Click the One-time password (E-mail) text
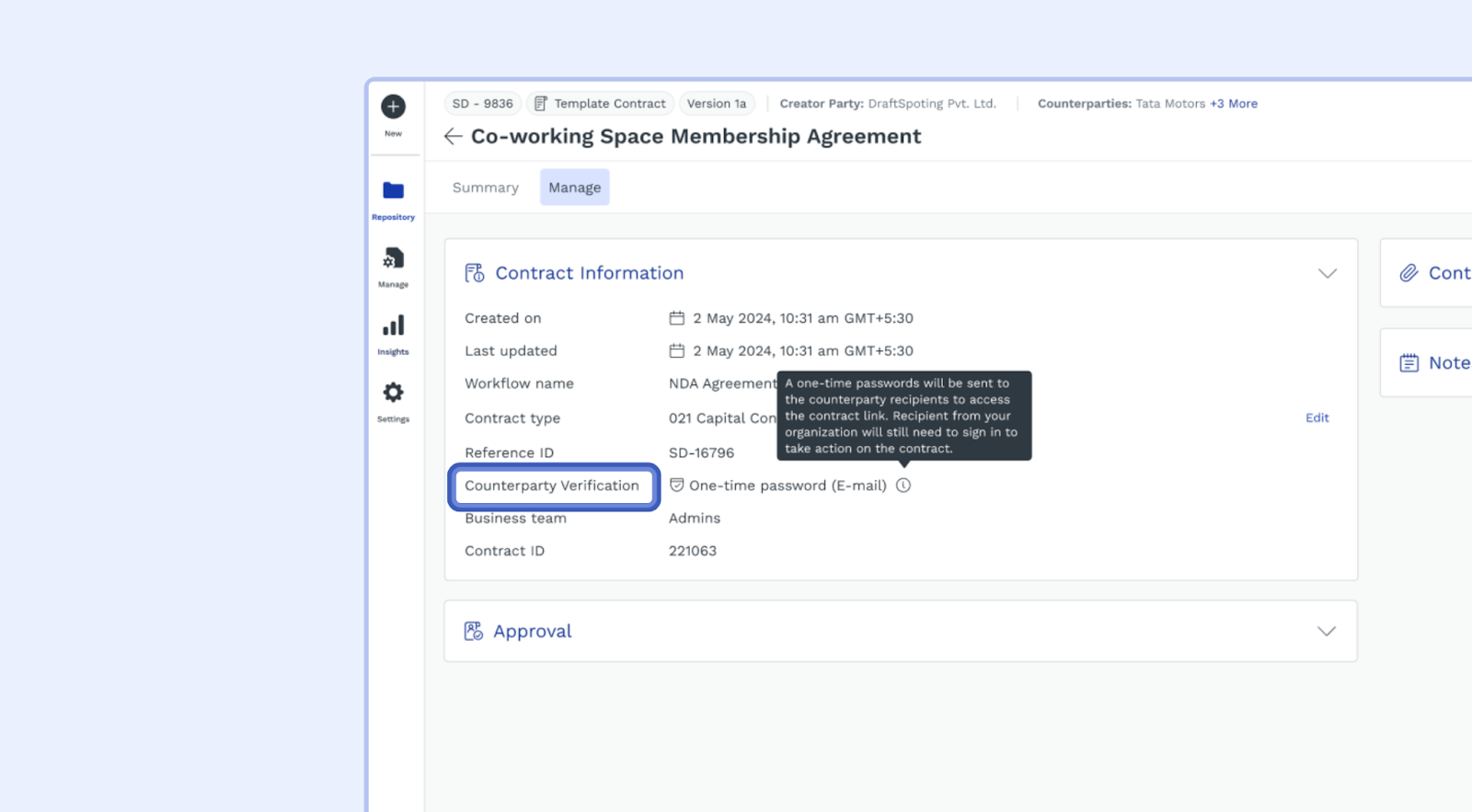Screen dimensions: 1472x812 click(788, 486)
